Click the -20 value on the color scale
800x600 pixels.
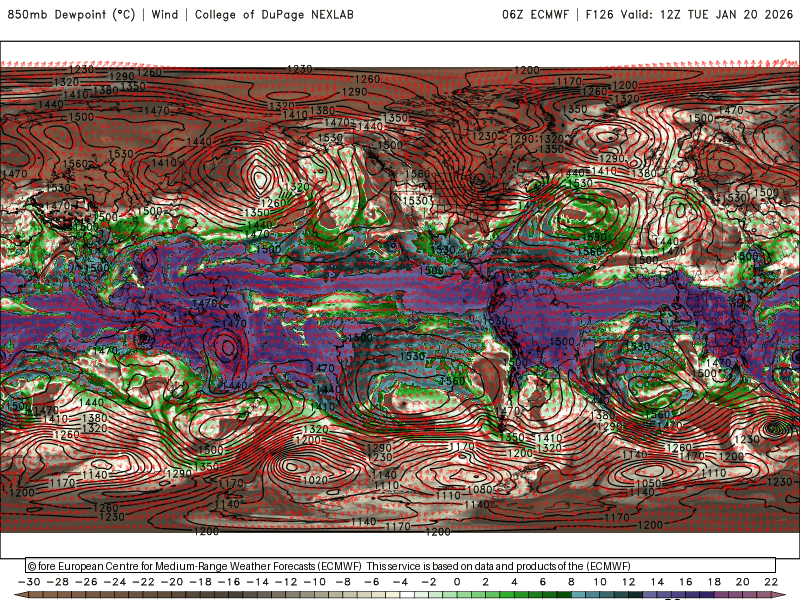172,582
